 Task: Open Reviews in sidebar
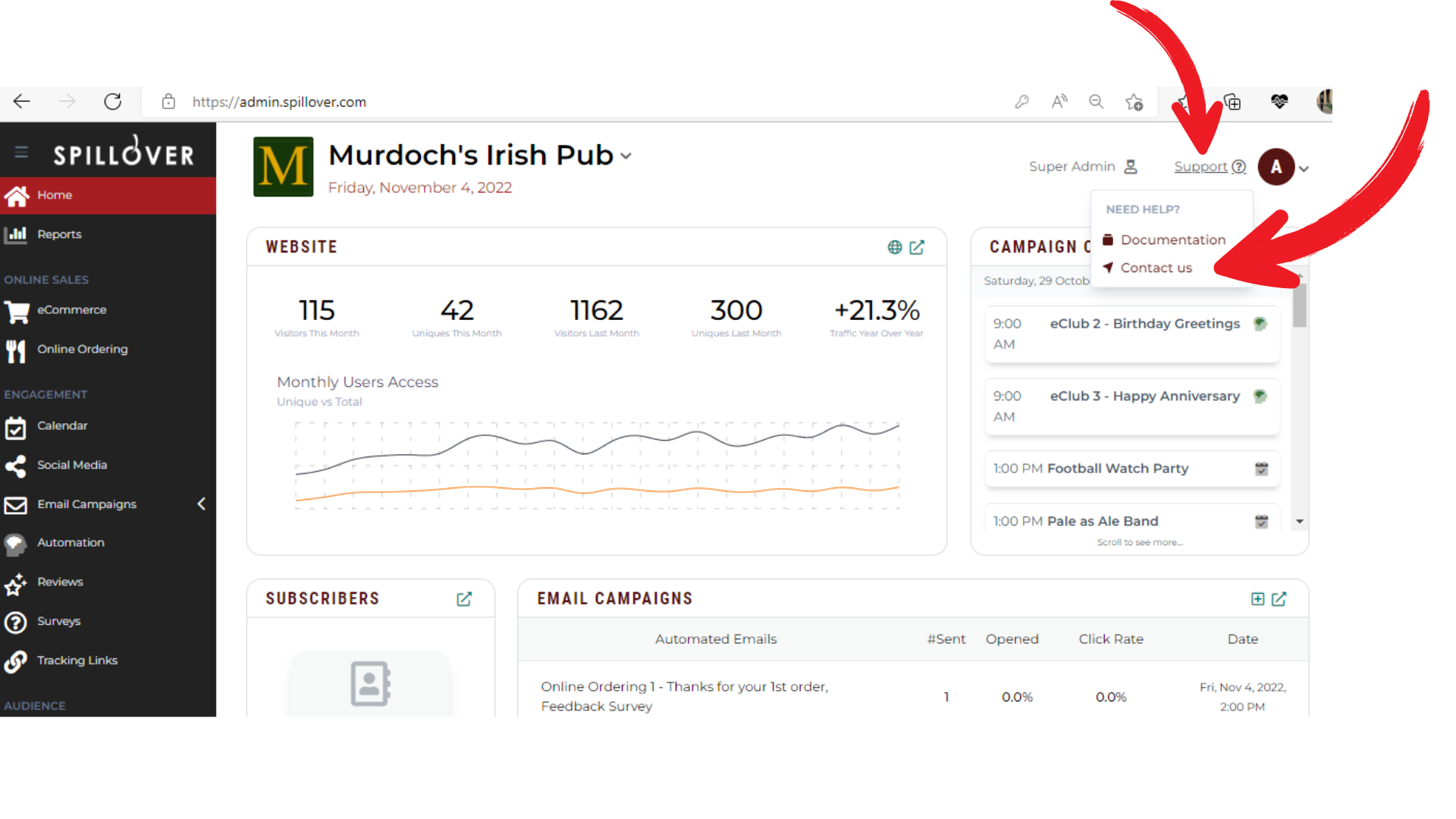(x=108, y=582)
